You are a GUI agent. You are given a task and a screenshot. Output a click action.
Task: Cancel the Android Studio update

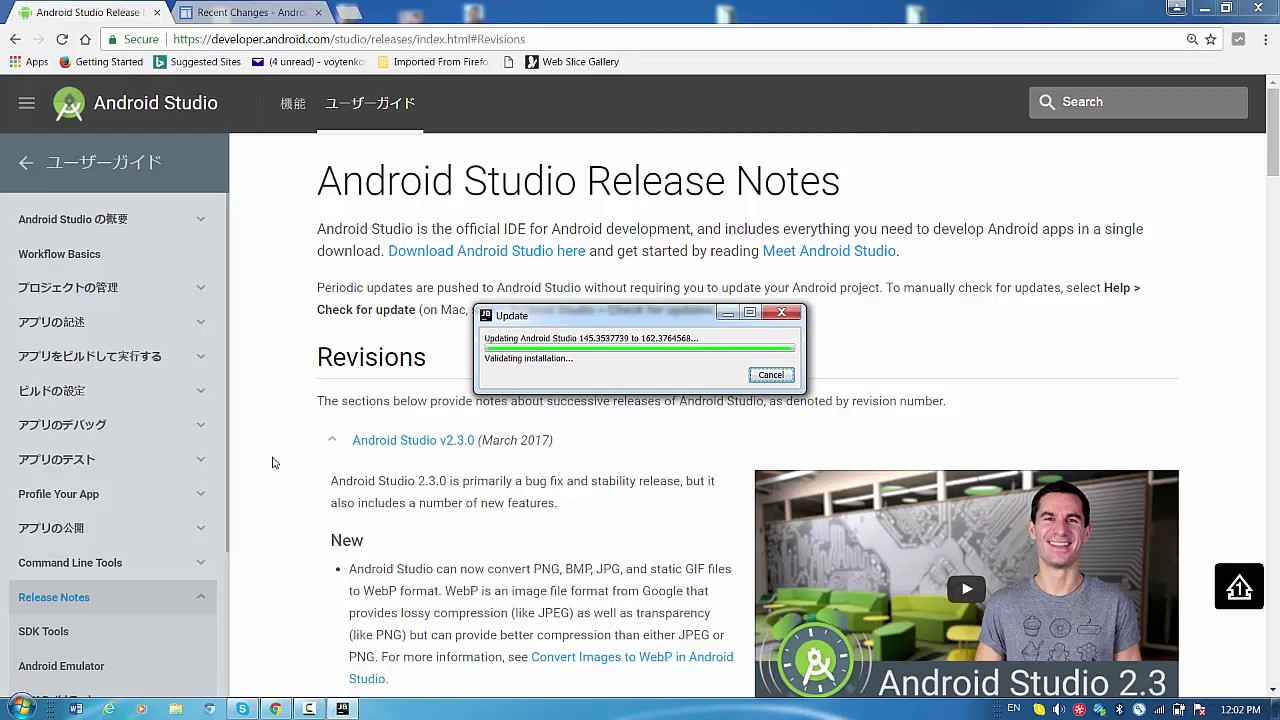771,375
